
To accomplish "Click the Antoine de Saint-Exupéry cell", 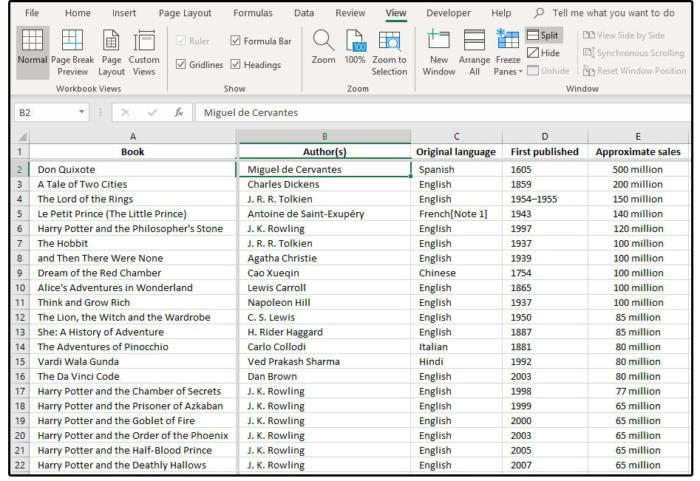I will (x=324, y=214).
